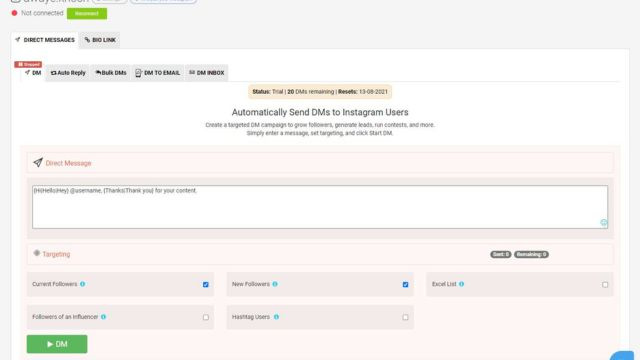The height and width of the screenshot is (360, 640).
Task: Click the Sent count badge
Action: [x=500, y=254]
